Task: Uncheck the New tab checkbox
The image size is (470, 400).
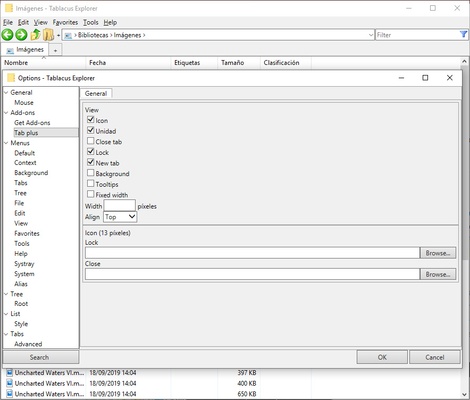Action: 90,162
